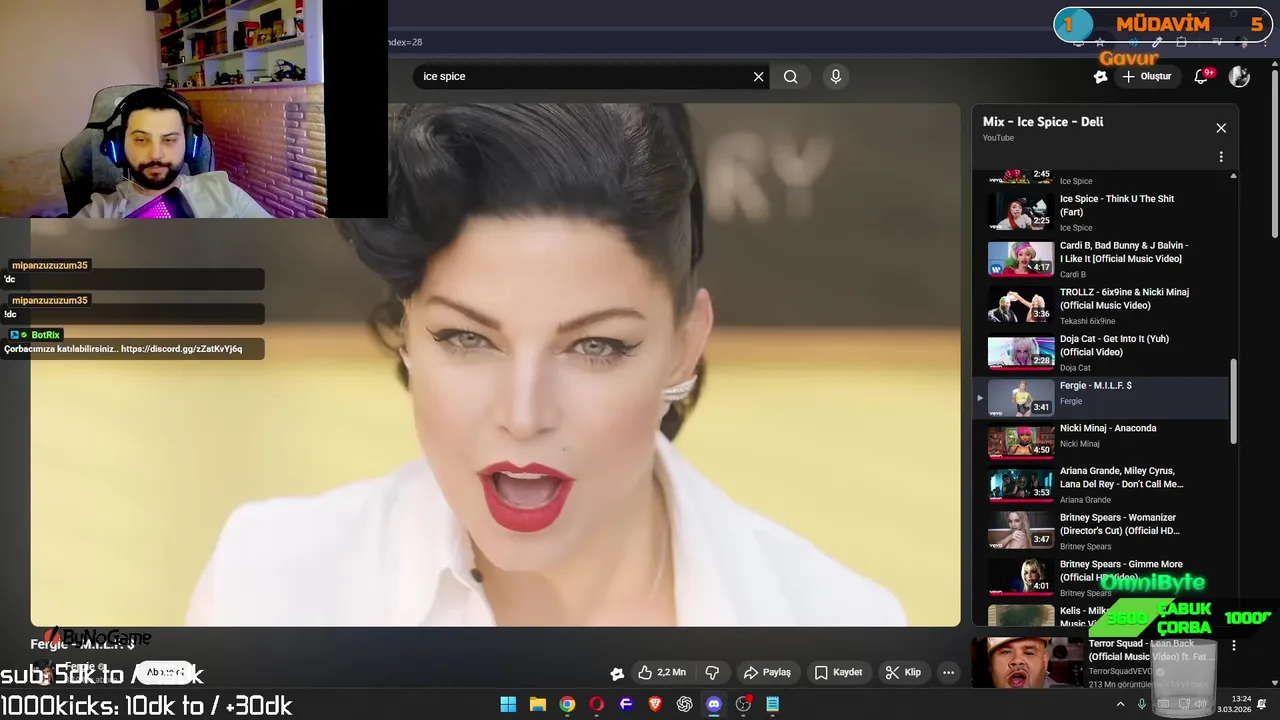The height and width of the screenshot is (720, 1280).
Task: Like the video showing 2,2 Mn likes
Action: 662,672
